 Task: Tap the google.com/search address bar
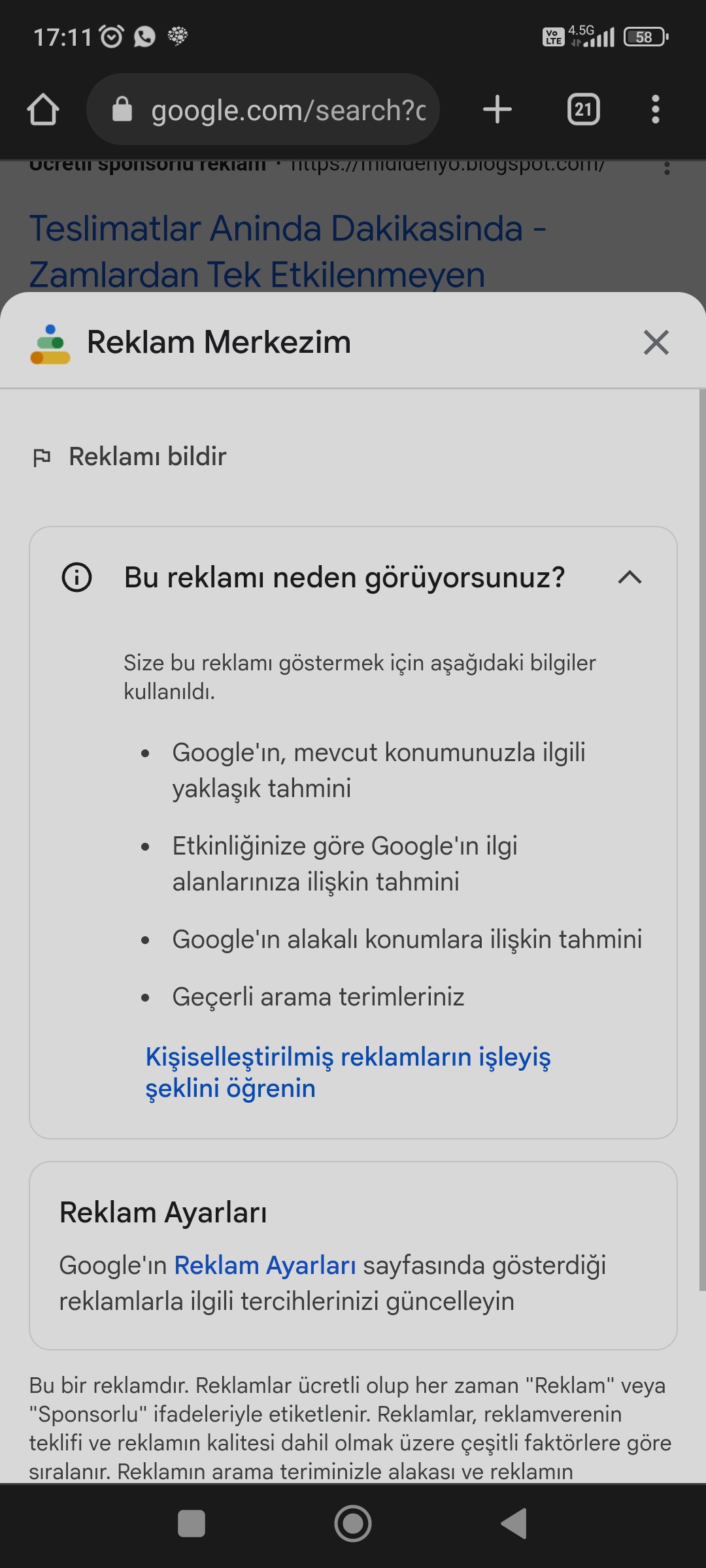263,109
